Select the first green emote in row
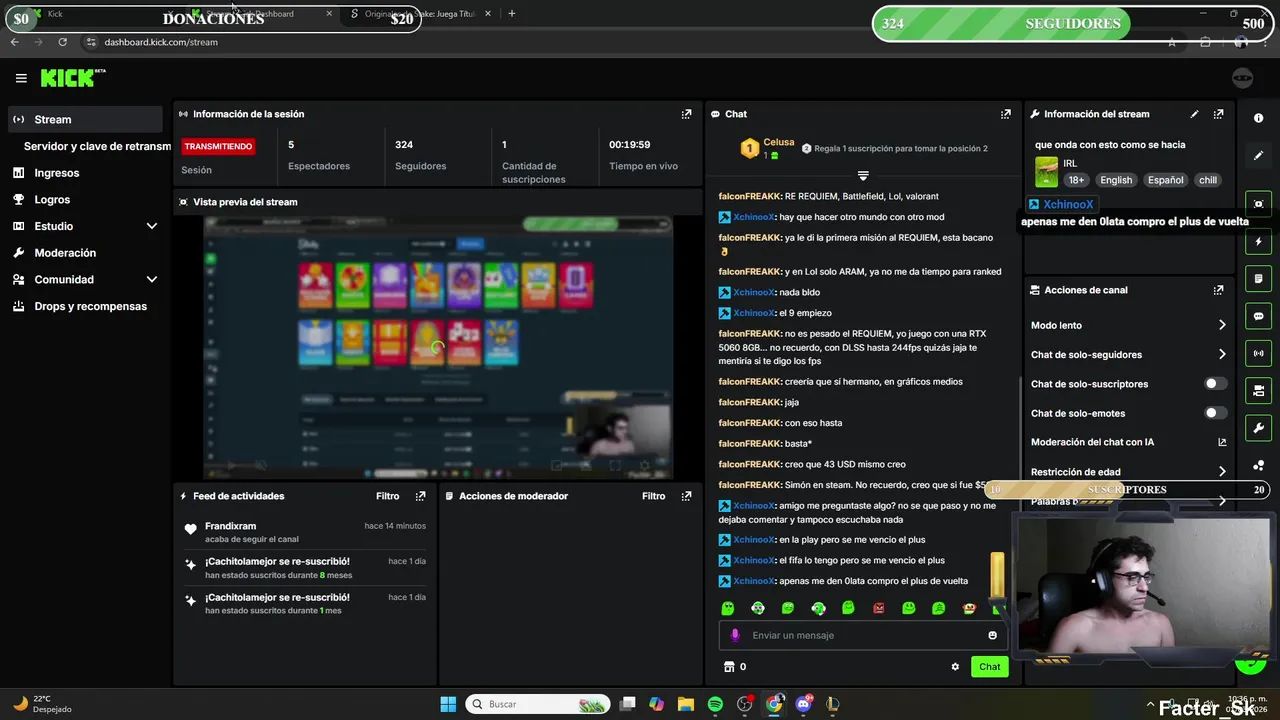This screenshot has width=1280, height=720. pyautogui.click(x=728, y=608)
